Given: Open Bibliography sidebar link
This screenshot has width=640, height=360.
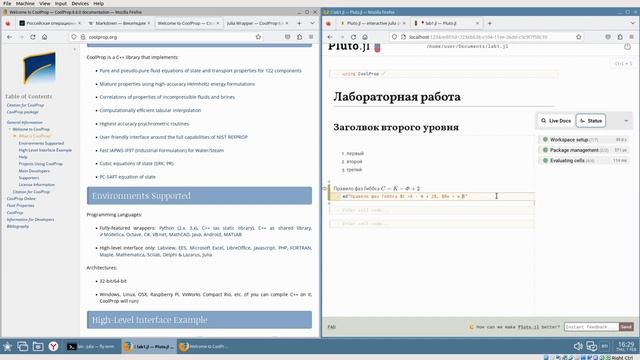Looking at the screenshot, I should coord(18,226).
